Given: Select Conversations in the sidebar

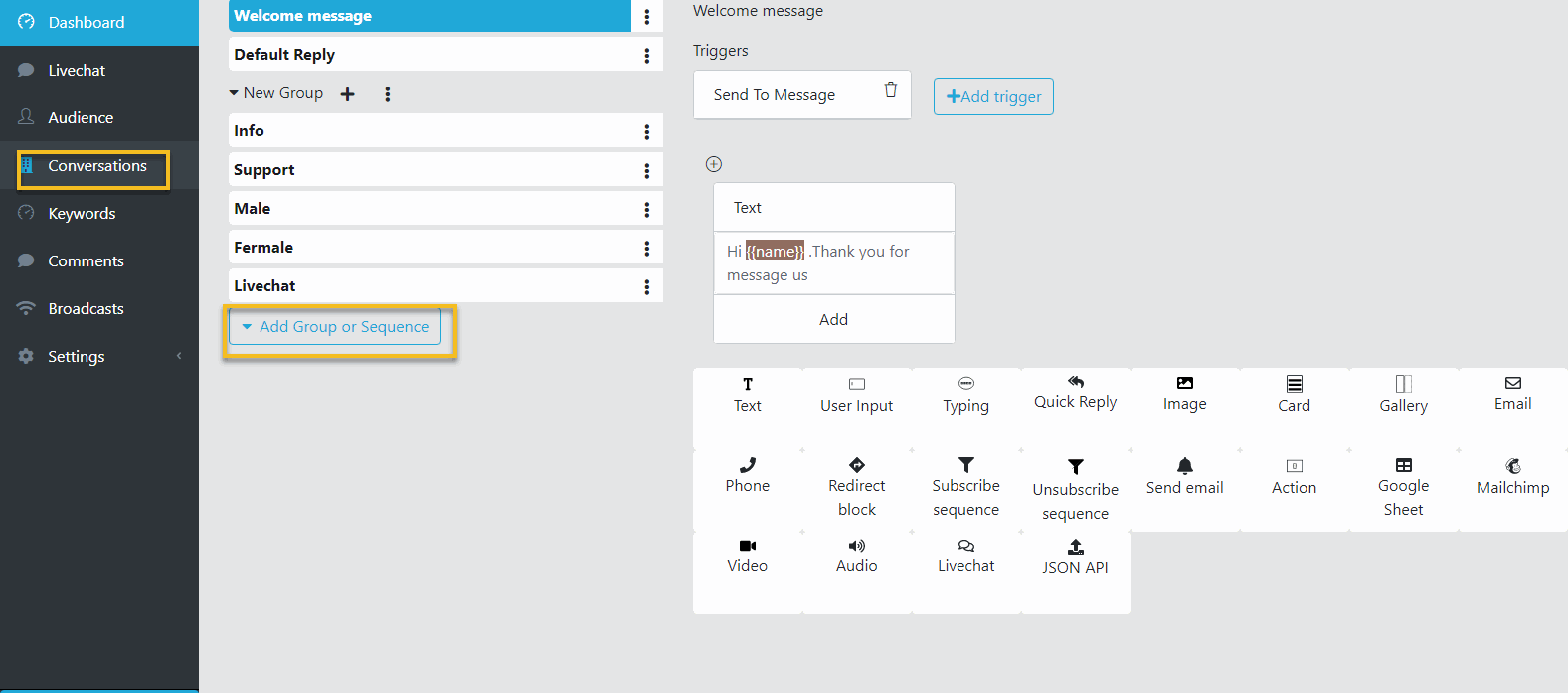Looking at the screenshot, I should click(97, 166).
